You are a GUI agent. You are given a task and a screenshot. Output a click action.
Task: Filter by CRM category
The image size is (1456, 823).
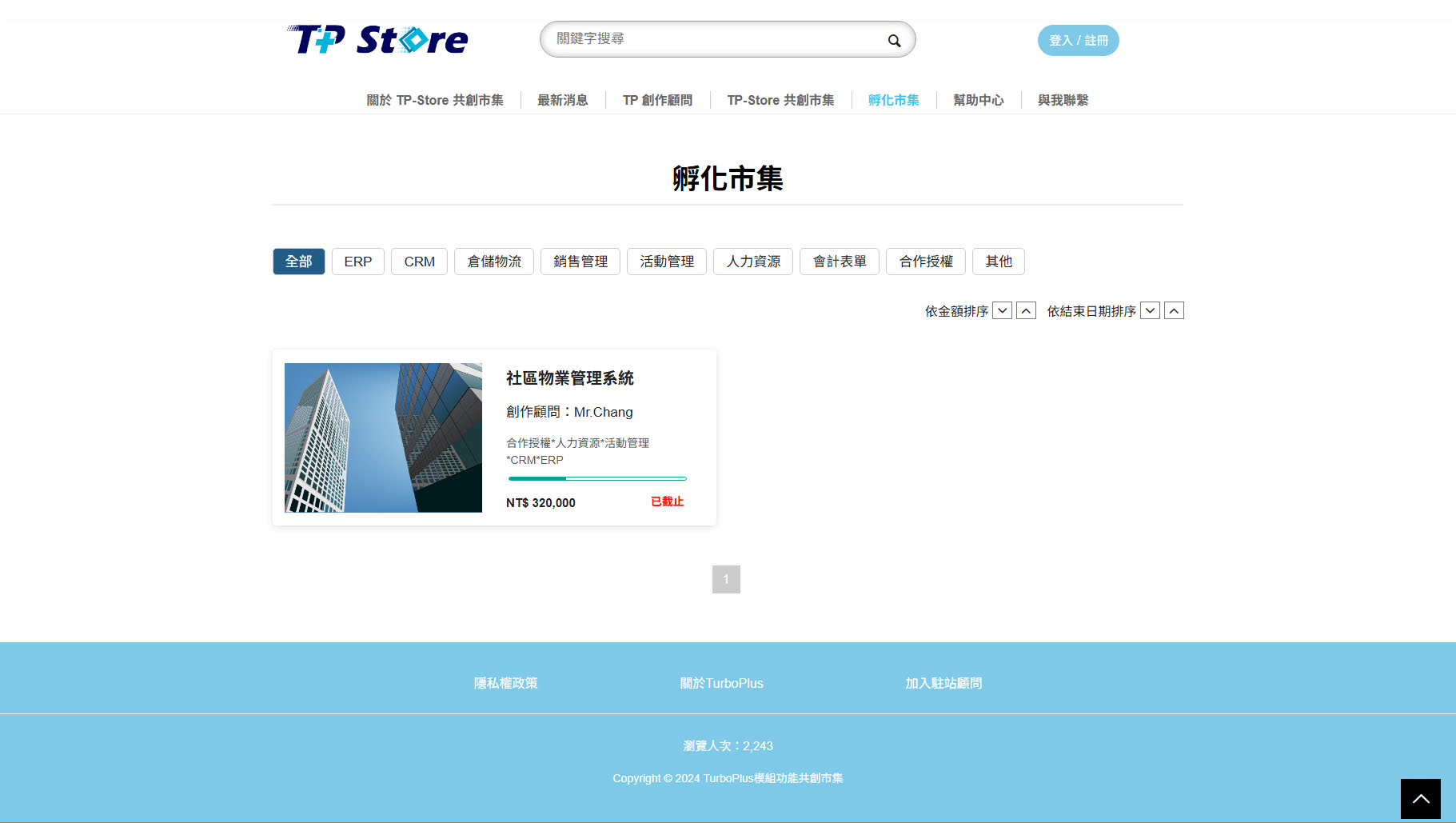point(419,262)
